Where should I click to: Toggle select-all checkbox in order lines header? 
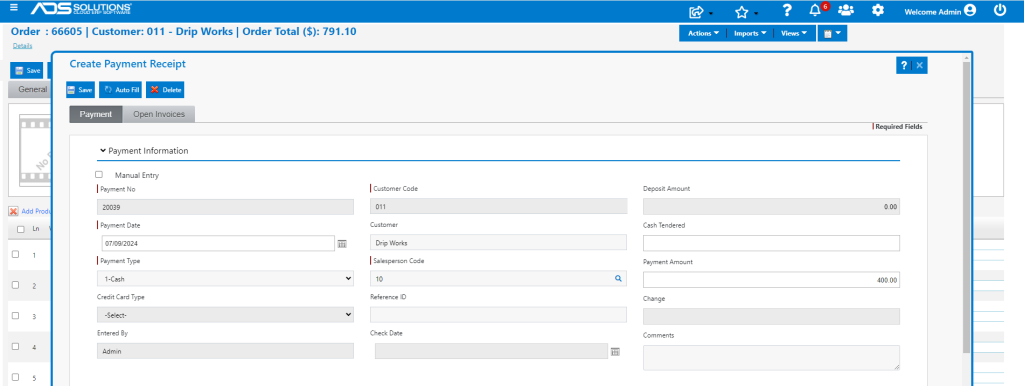tap(21, 229)
